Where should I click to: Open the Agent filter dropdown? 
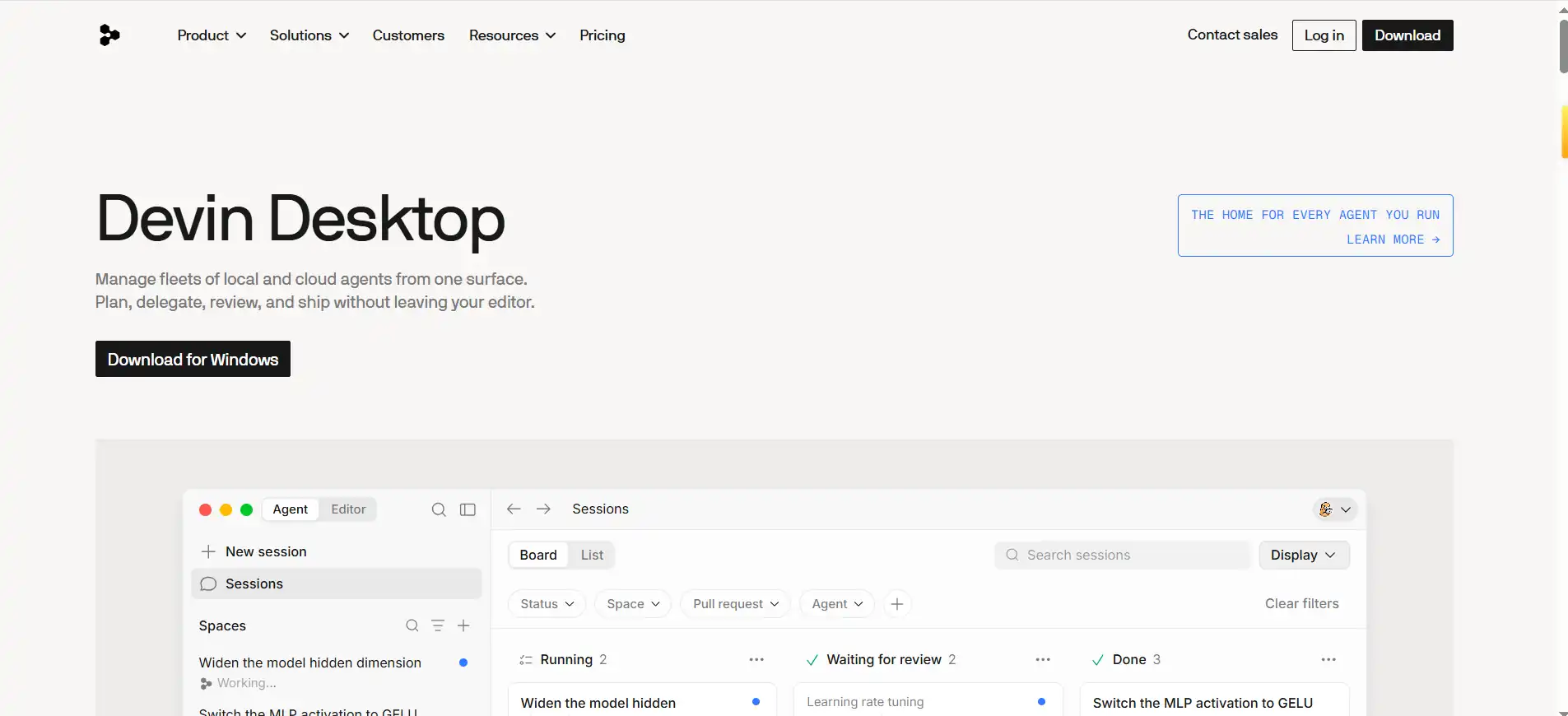(x=837, y=604)
